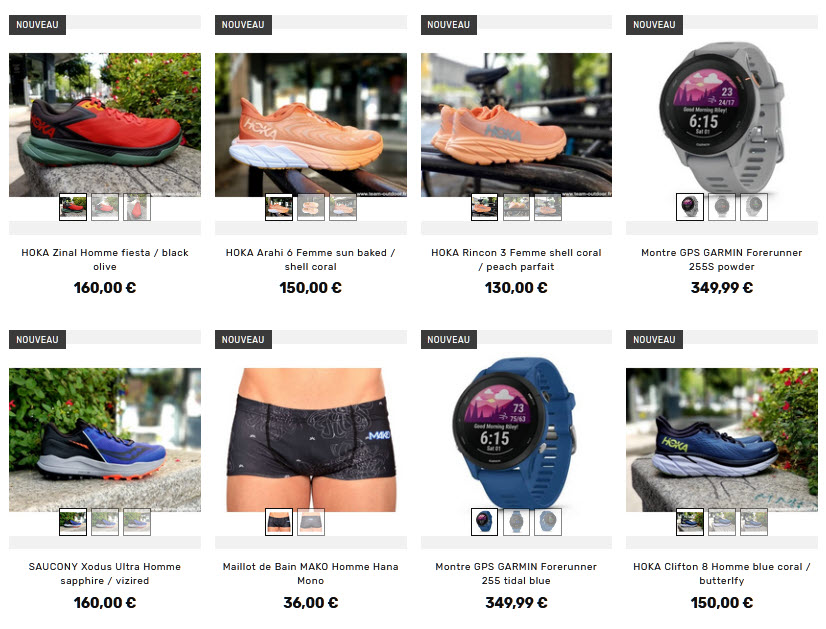Click the Garmin Forerunner 255S powder watch image
The image size is (826, 629).
tap(722, 119)
